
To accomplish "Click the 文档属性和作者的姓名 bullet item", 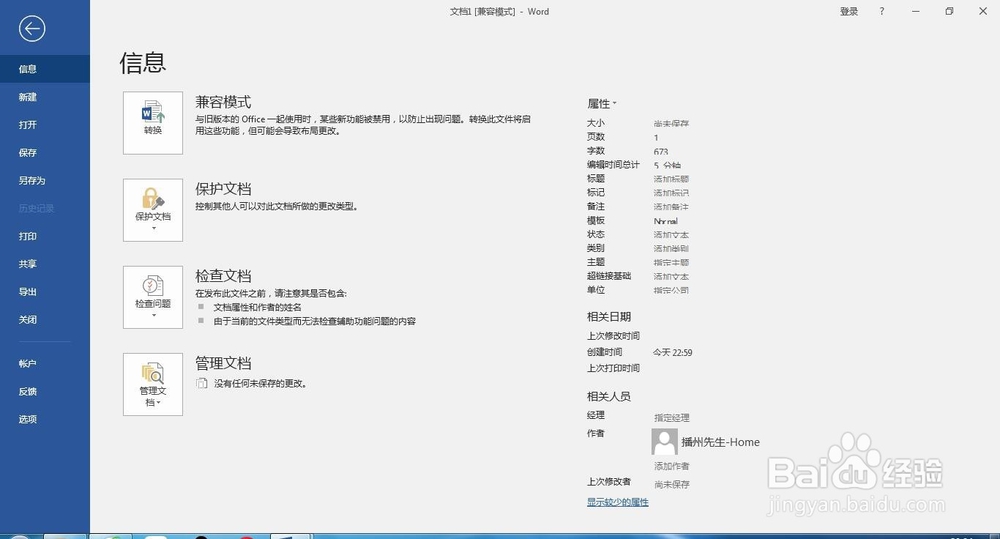I will 258,307.
